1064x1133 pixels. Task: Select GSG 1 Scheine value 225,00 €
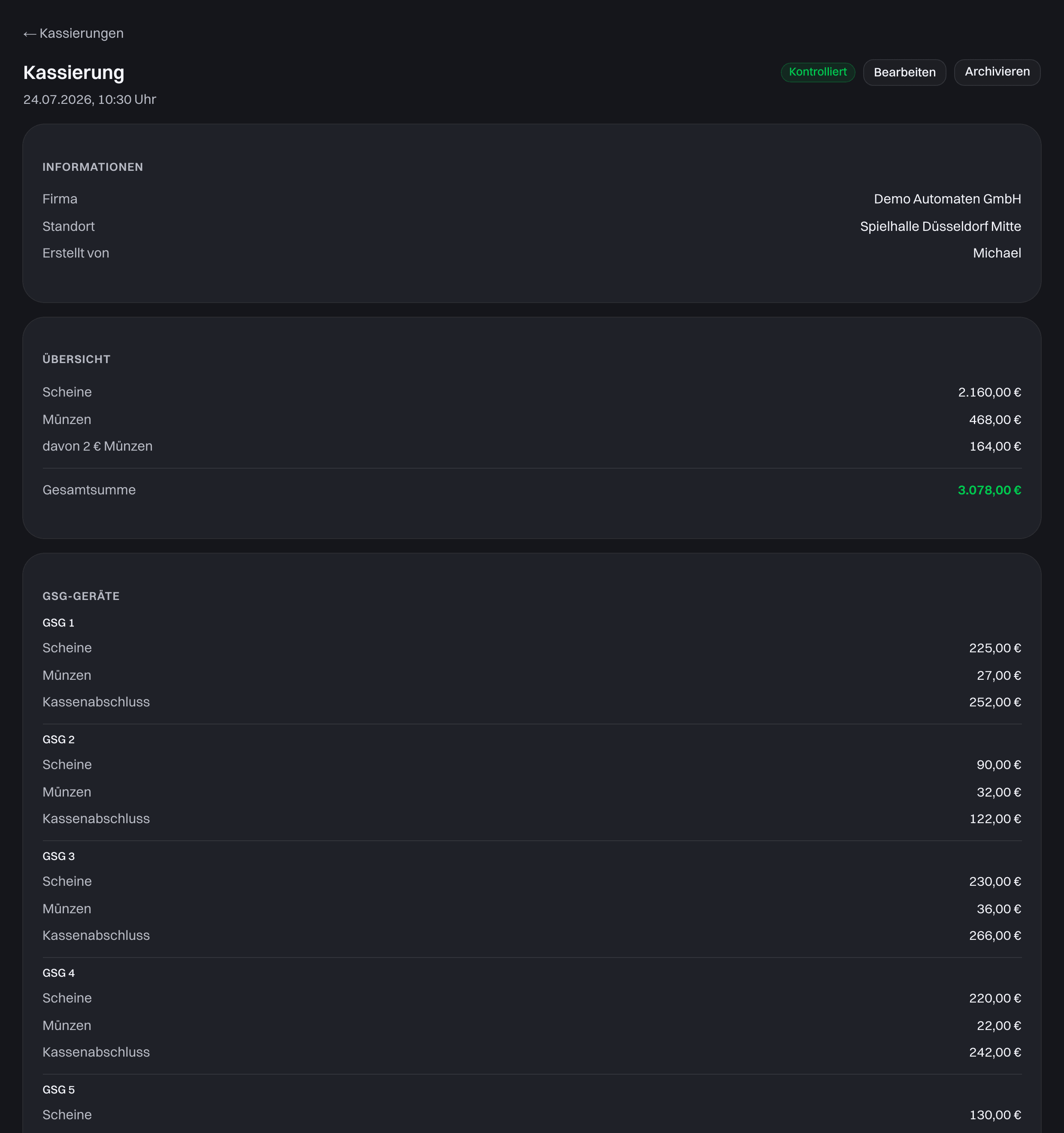point(995,648)
